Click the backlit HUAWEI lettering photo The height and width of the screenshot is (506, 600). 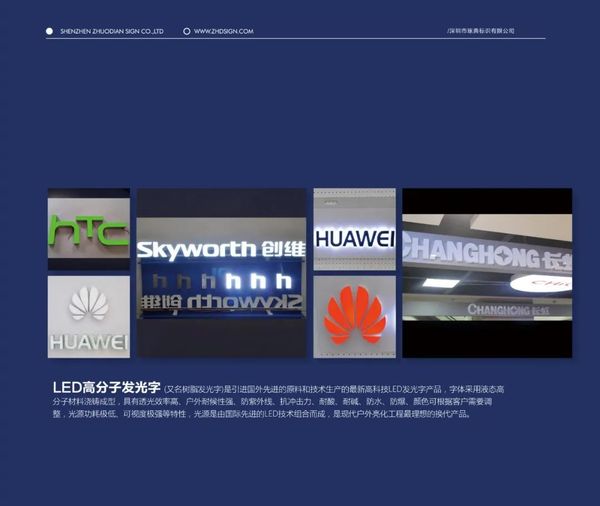tap(354, 229)
